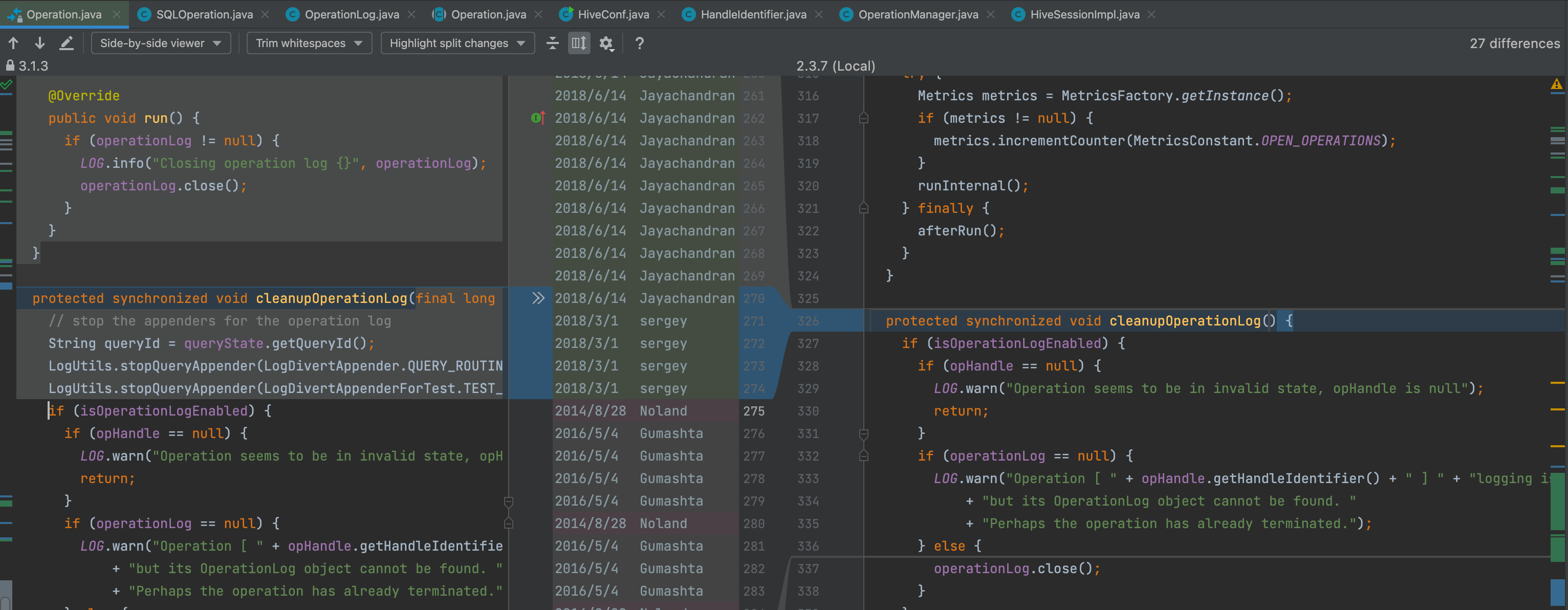Click collapse unchanged fragments icon
The height and width of the screenshot is (610, 1568).
click(x=552, y=43)
